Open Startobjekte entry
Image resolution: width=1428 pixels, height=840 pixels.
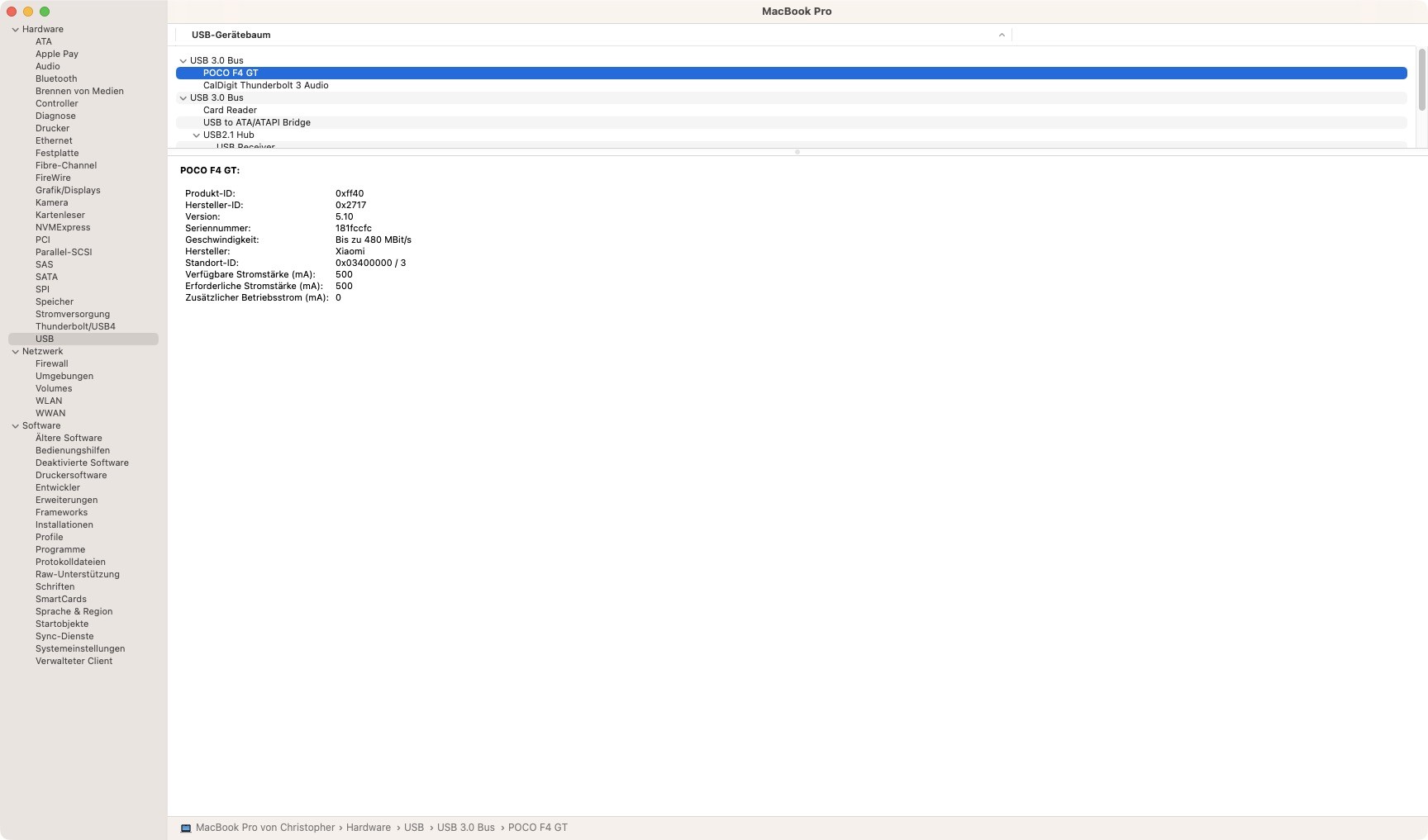pyautogui.click(x=62, y=624)
